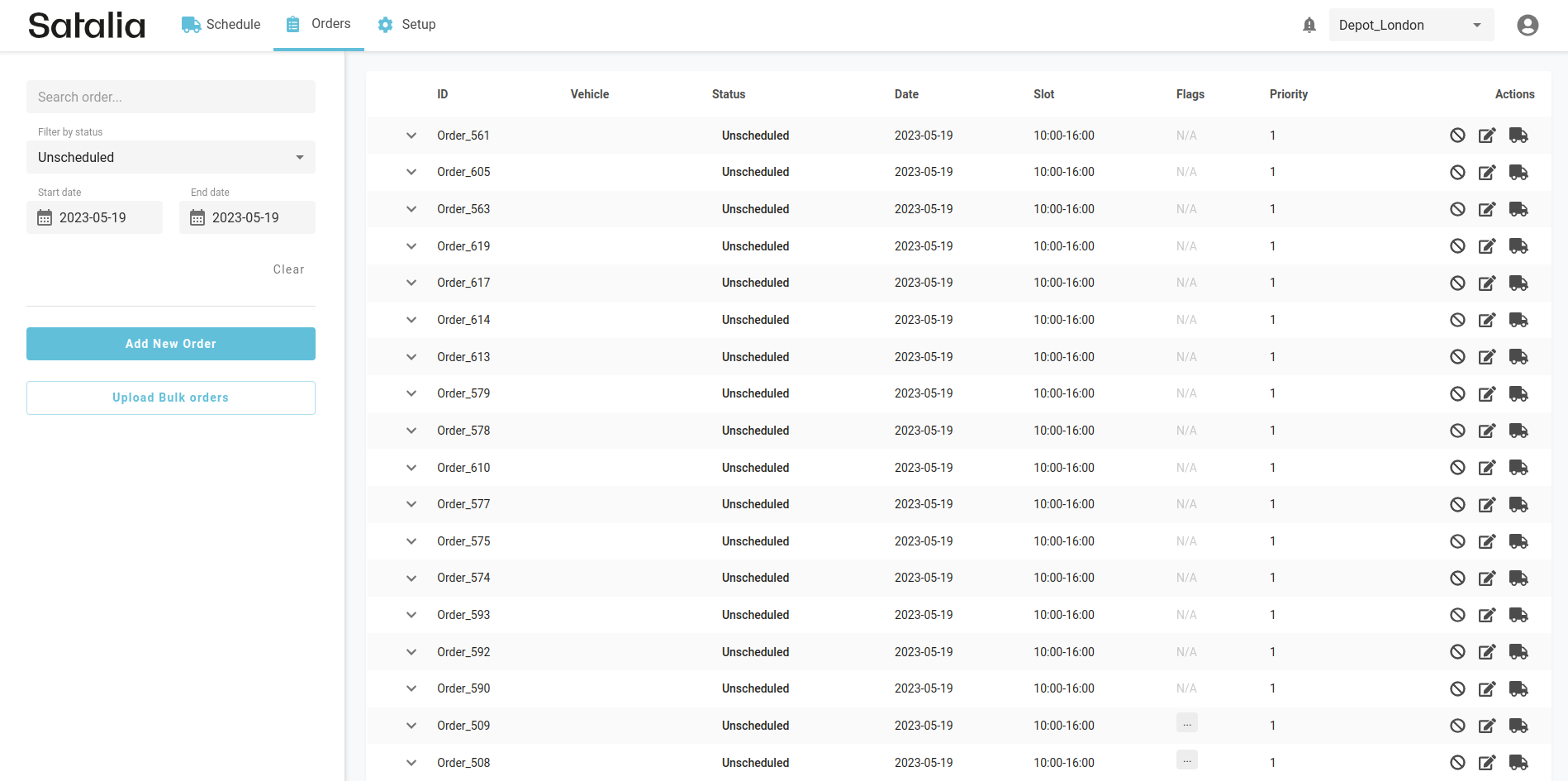Click the flags ellipsis badge for Order_509
Image resolution: width=1568 pixels, height=781 pixels.
(1186, 723)
